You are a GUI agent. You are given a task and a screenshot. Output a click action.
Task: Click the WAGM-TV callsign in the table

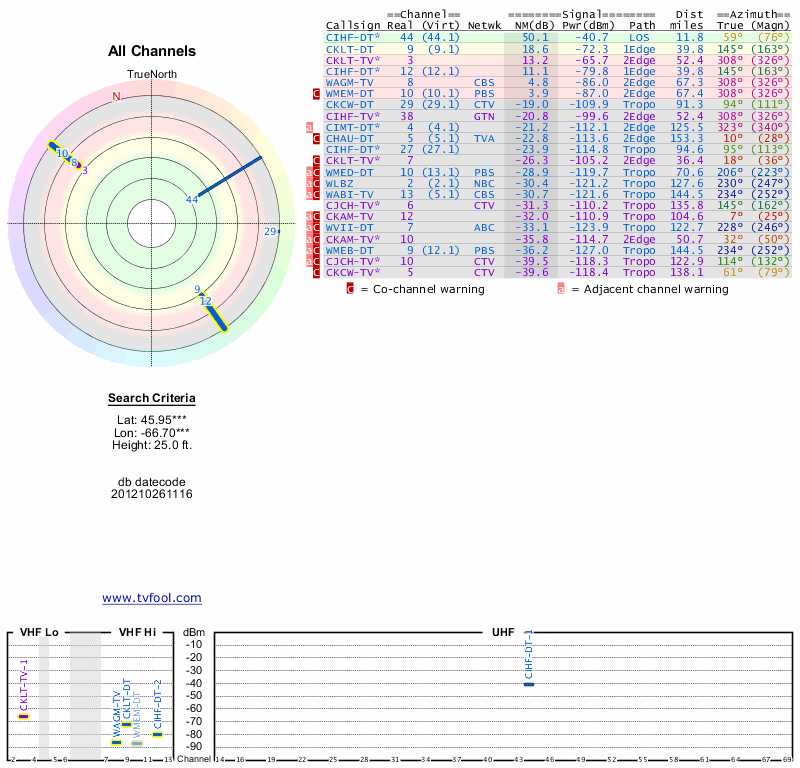point(349,82)
